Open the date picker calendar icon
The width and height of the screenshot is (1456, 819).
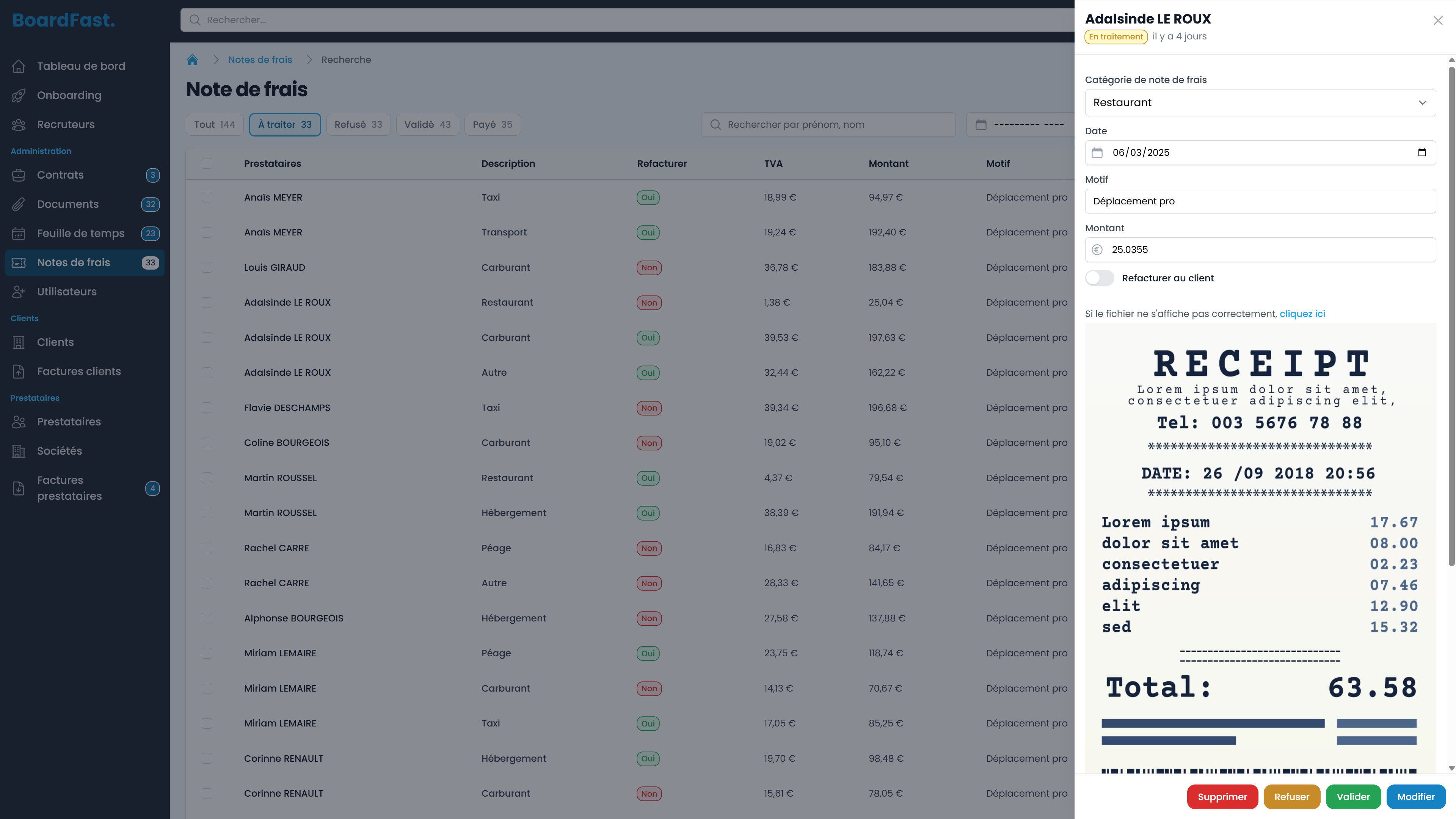pos(1421,152)
